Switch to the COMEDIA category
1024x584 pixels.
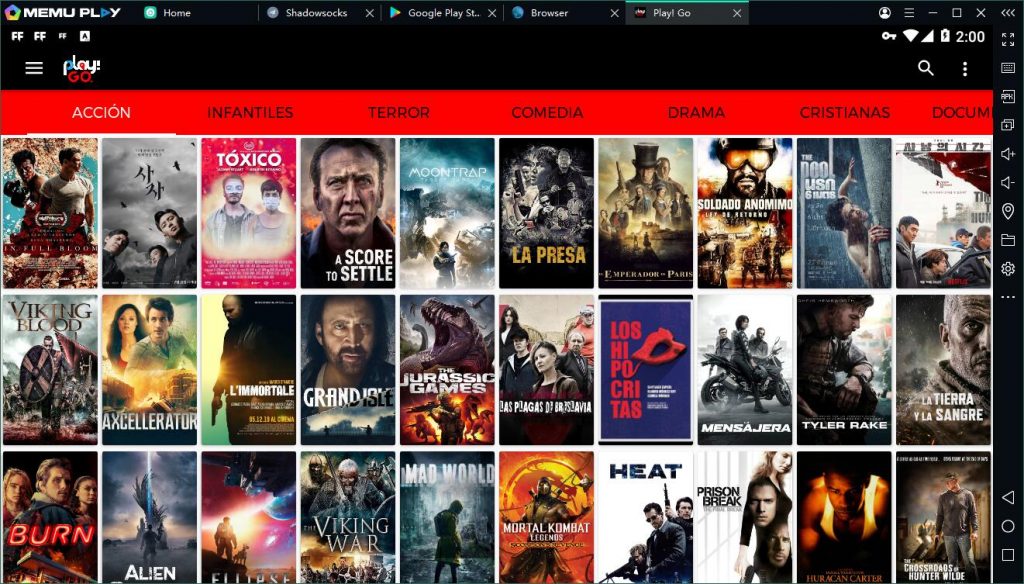pos(547,113)
